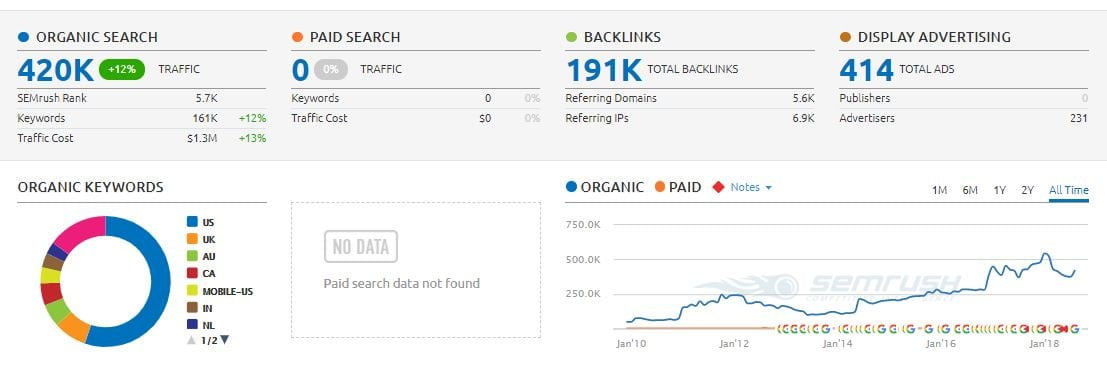Open the BACKLINKS report heading
The width and height of the screenshot is (1107, 380).
(x=622, y=37)
